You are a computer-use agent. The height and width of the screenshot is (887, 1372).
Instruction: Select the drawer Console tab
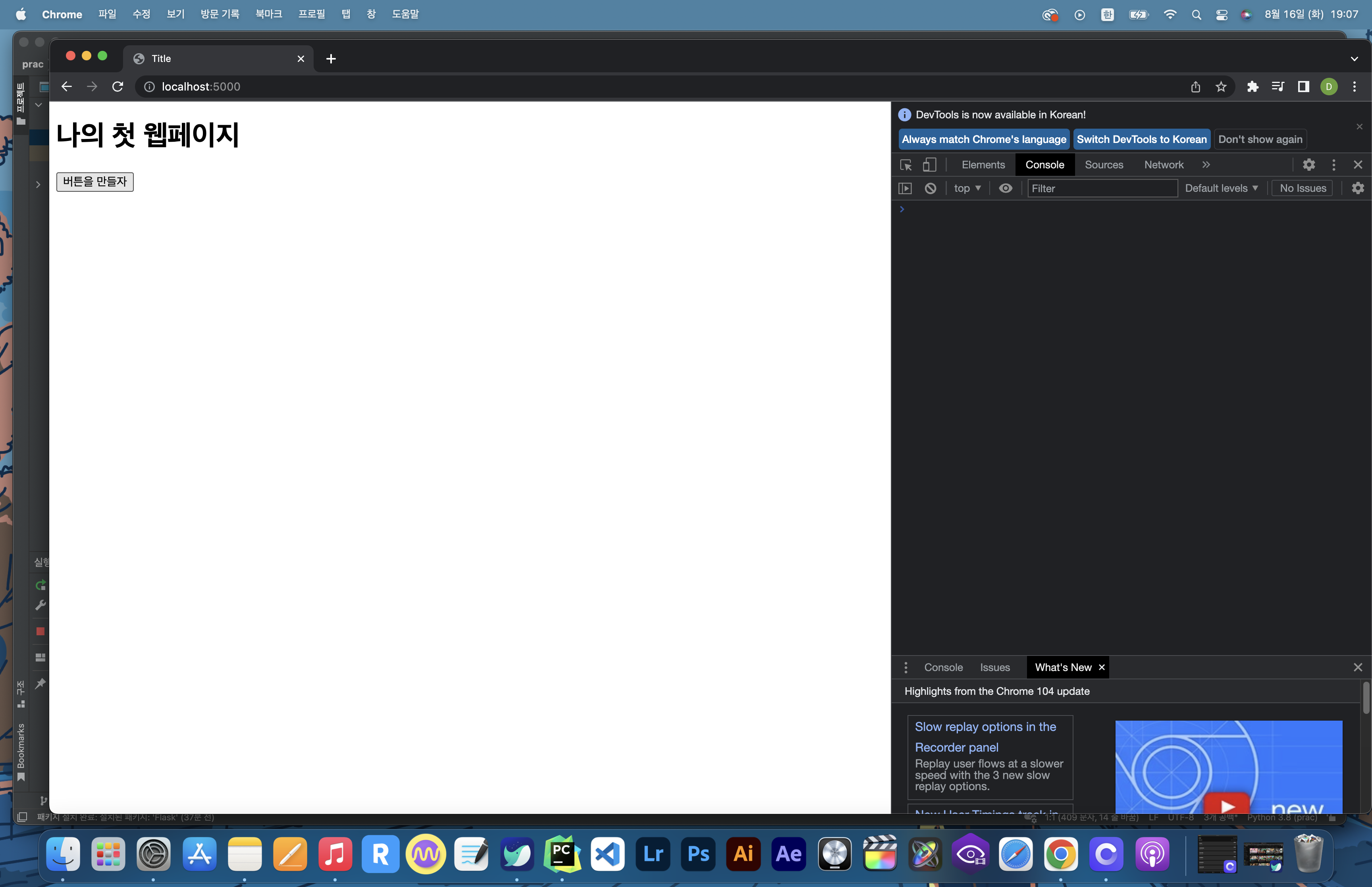pyautogui.click(x=943, y=667)
